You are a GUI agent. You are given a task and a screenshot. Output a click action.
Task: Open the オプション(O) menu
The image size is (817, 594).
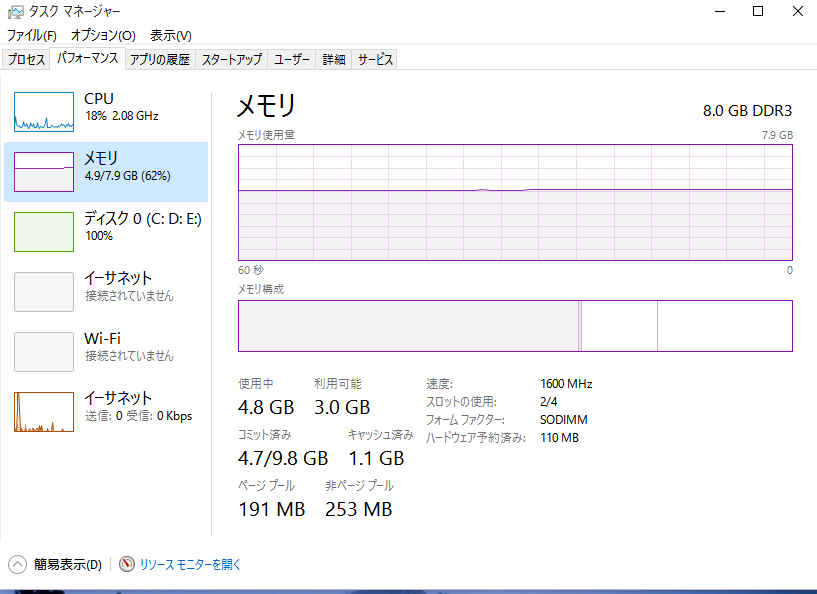pos(103,35)
